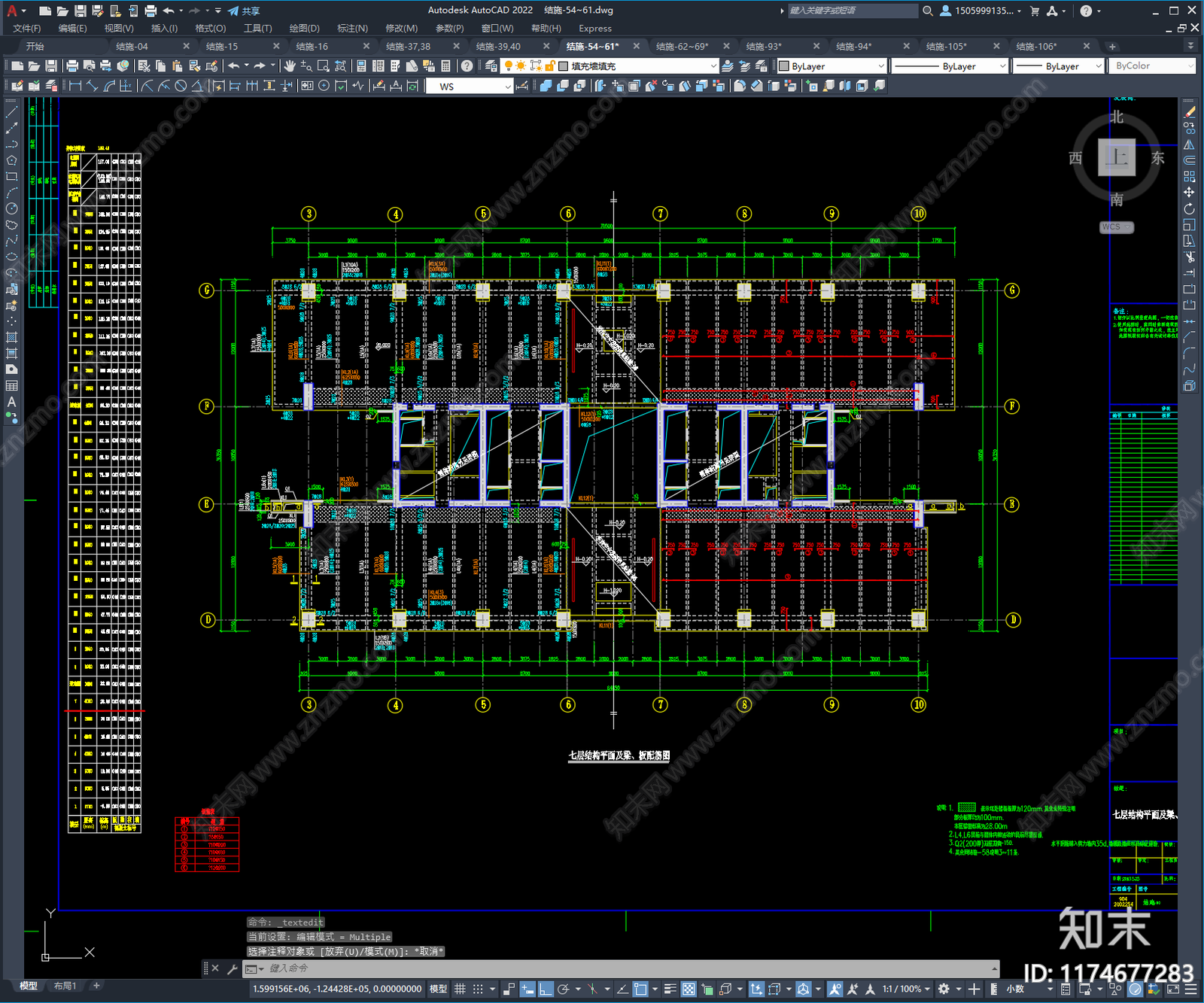Switch to the 结施-93* drawing tab
1204x1003 pixels.
click(764, 47)
